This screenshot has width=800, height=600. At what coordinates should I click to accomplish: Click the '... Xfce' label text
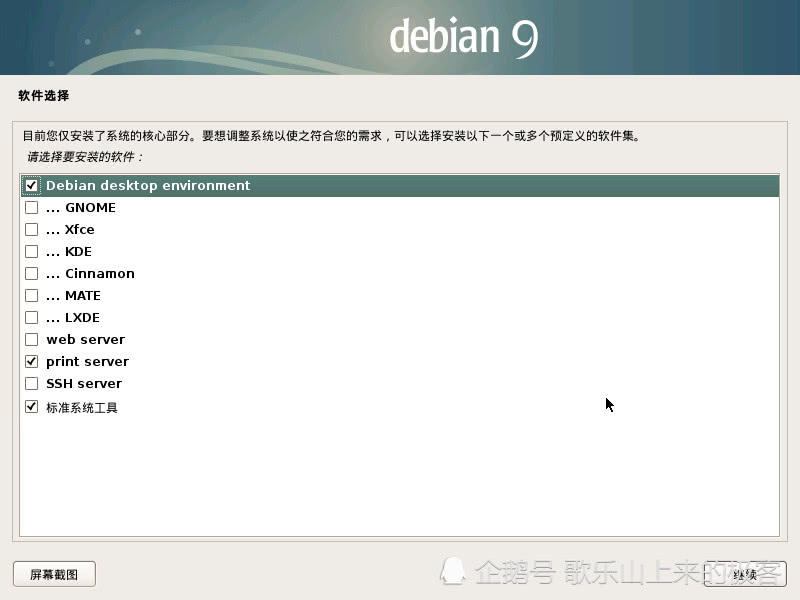tap(70, 230)
